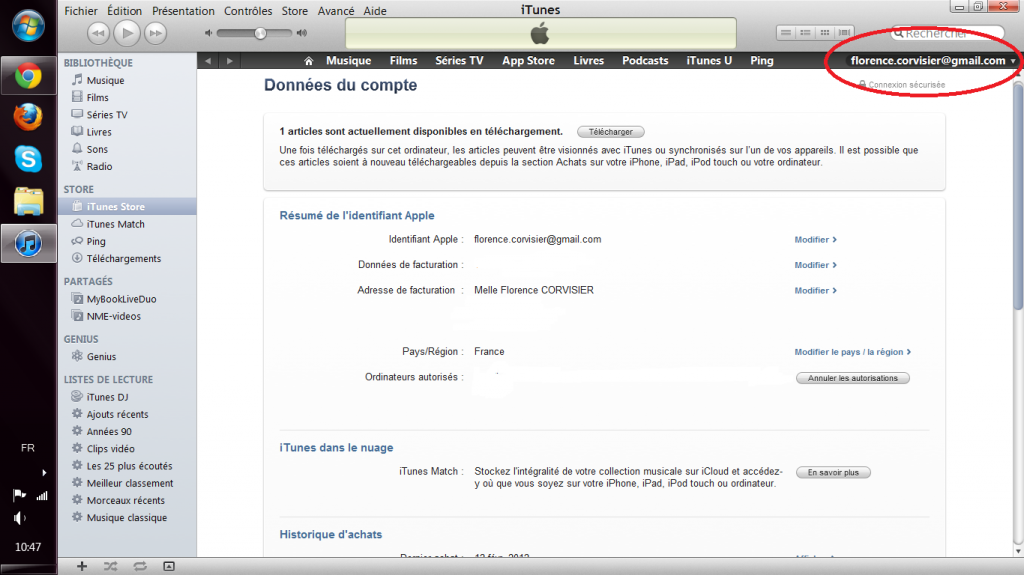Open the Ping store tab

[761, 61]
